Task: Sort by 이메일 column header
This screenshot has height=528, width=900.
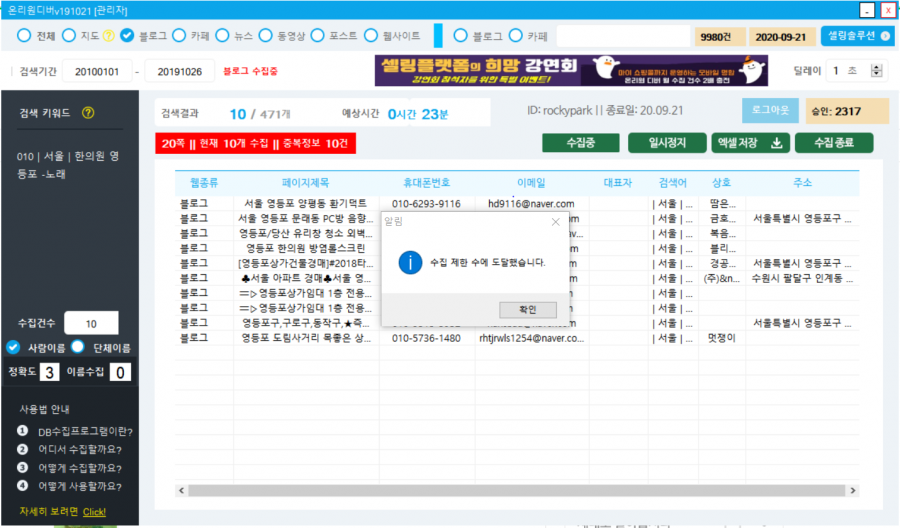Action: (530, 183)
